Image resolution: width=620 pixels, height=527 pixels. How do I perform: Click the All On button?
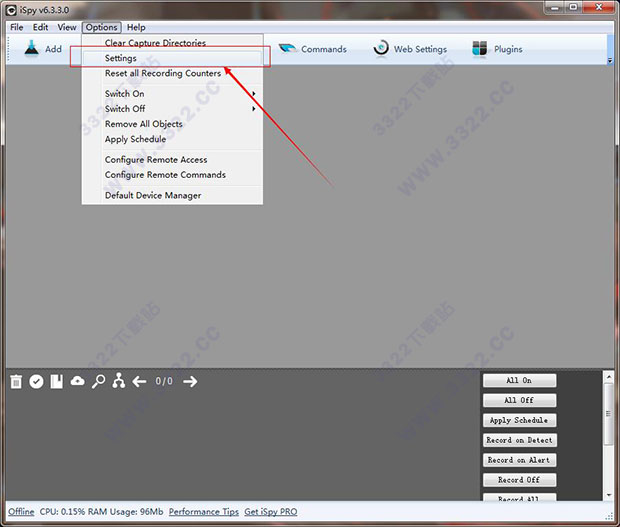tap(519, 380)
